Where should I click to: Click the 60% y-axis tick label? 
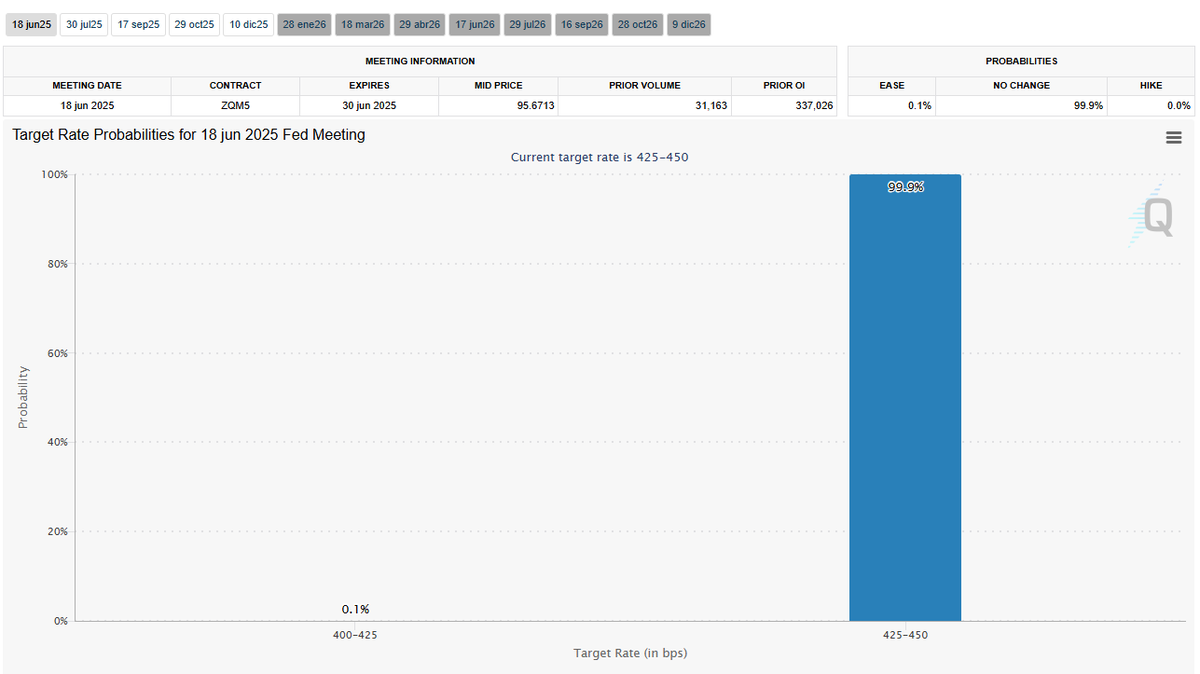[x=57, y=353]
